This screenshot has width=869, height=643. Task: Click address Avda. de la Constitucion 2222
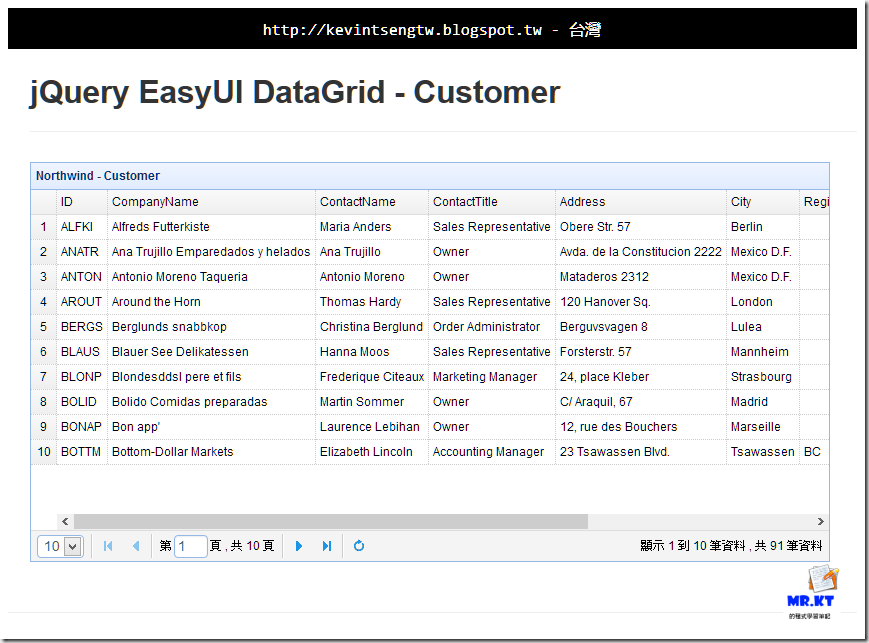point(641,252)
